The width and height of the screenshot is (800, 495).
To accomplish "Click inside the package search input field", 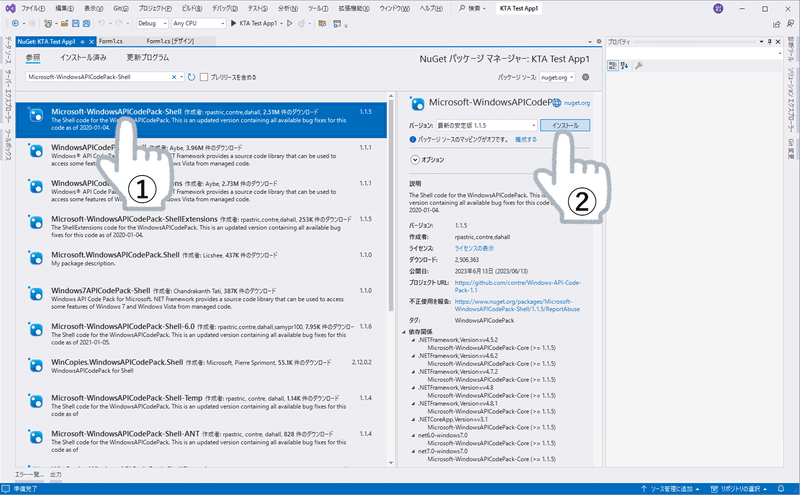I will (x=98, y=77).
